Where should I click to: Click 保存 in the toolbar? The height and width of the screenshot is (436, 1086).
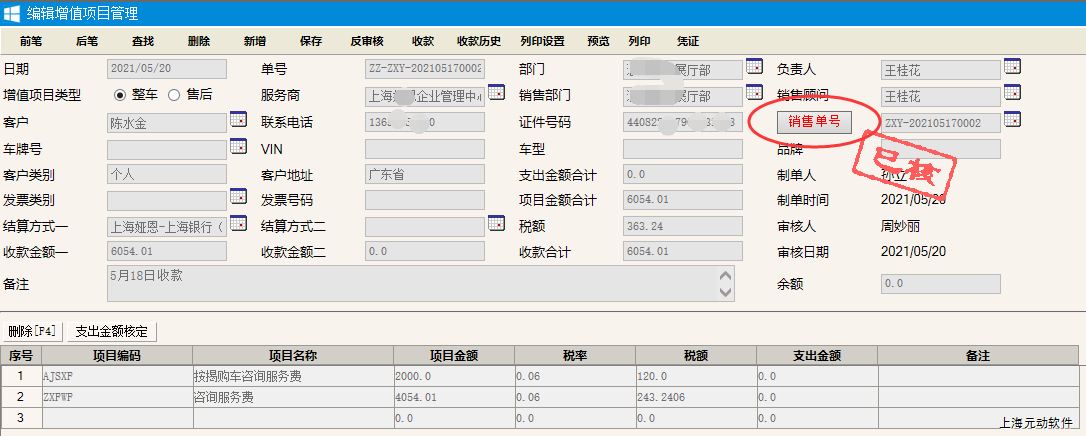[311, 41]
